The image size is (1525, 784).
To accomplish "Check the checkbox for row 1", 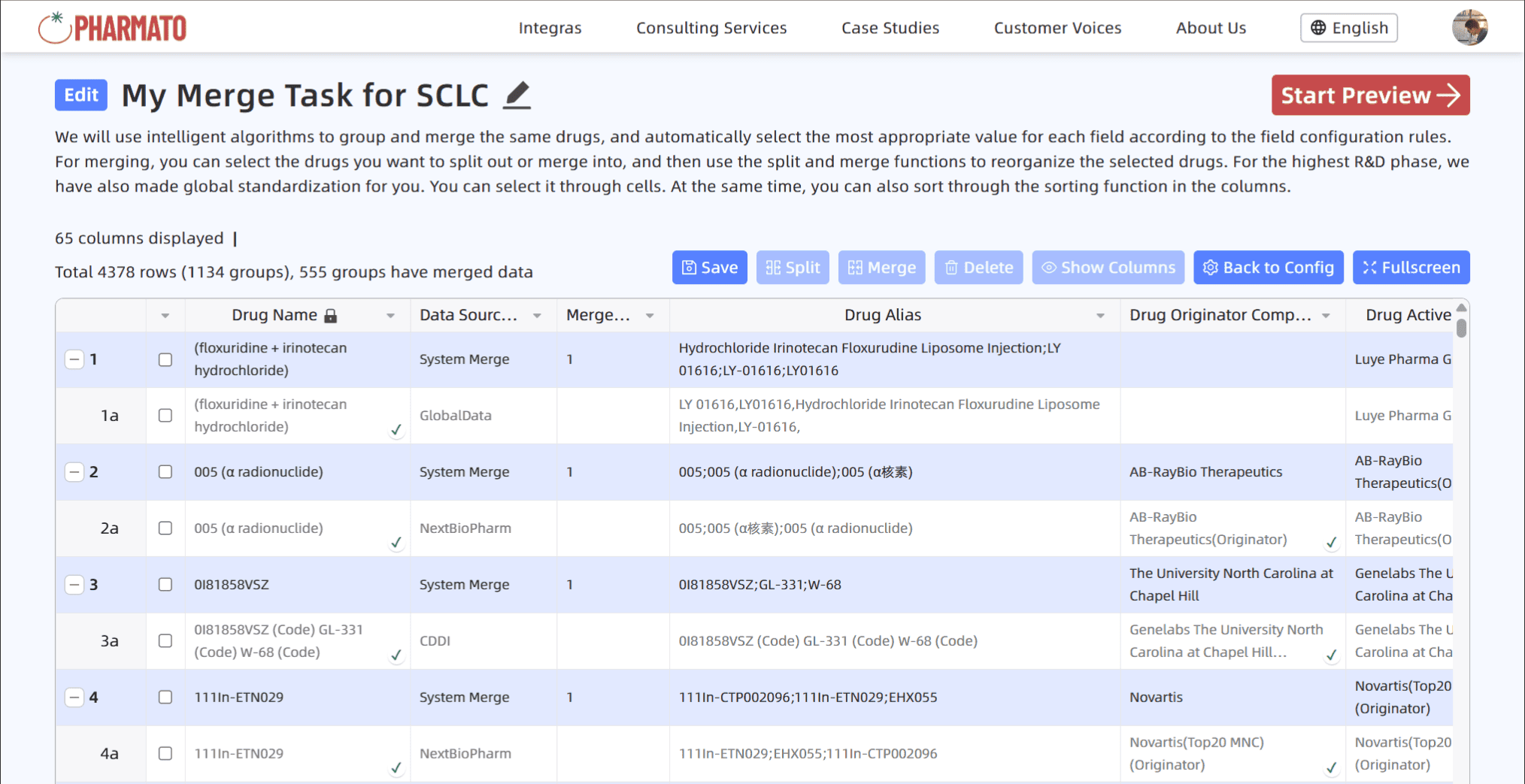I will click(165, 359).
